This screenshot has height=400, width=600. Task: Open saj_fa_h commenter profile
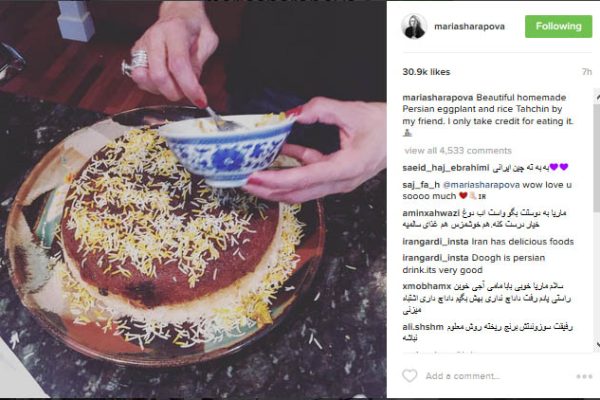coord(421,185)
